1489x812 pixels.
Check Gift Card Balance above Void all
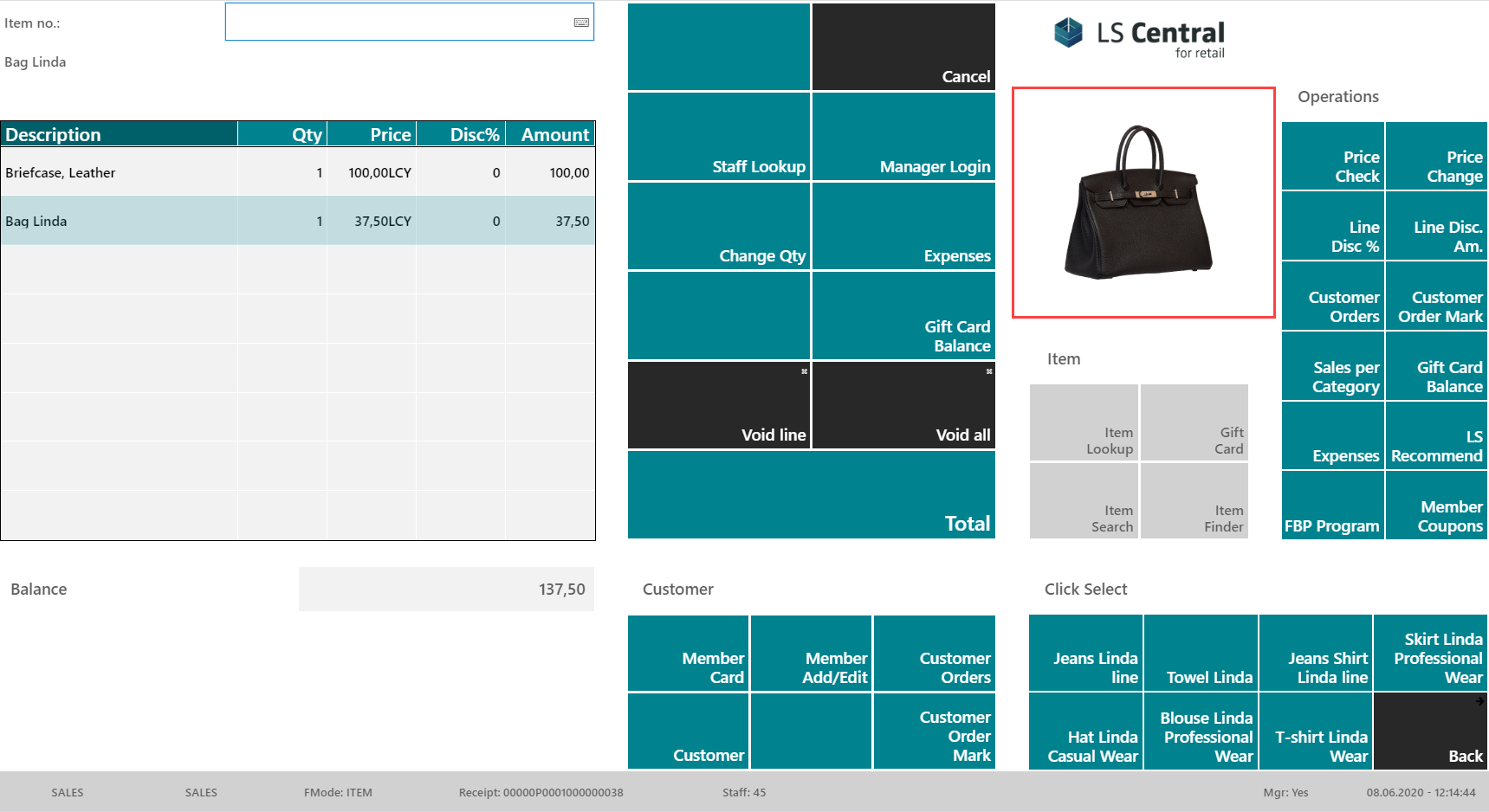click(x=903, y=315)
